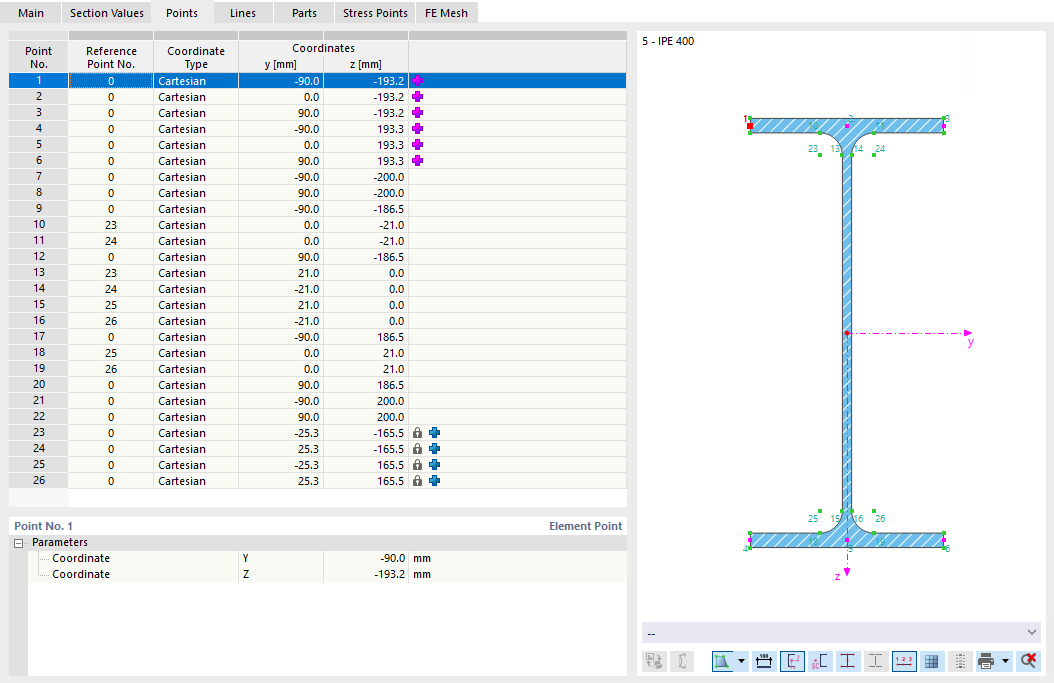Screen dimensions: 1054x683
Task: Click the section view shape icon
Action: pos(723,661)
